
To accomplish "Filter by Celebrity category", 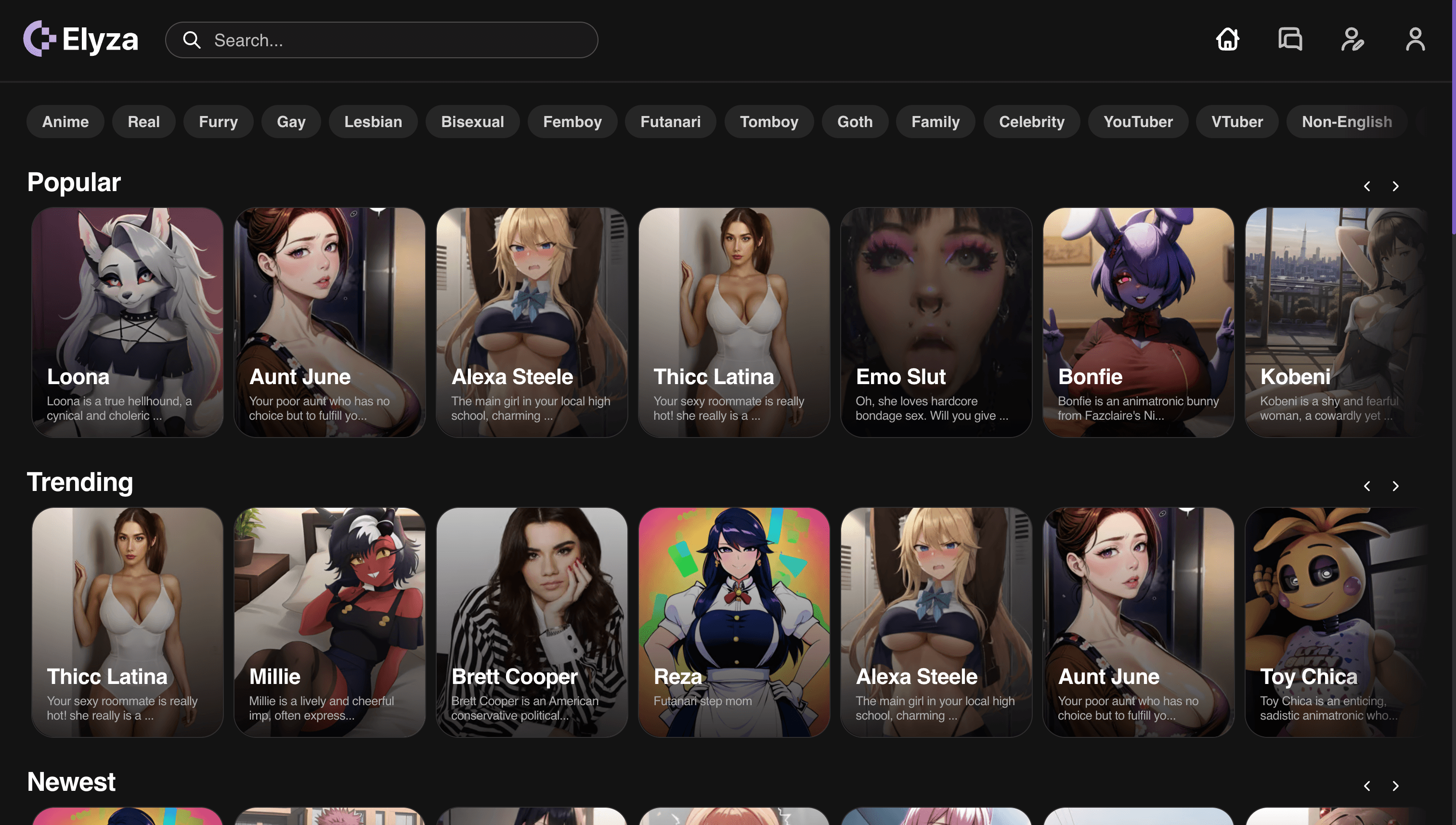I will pyautogui.click(x=1031, y=122).
